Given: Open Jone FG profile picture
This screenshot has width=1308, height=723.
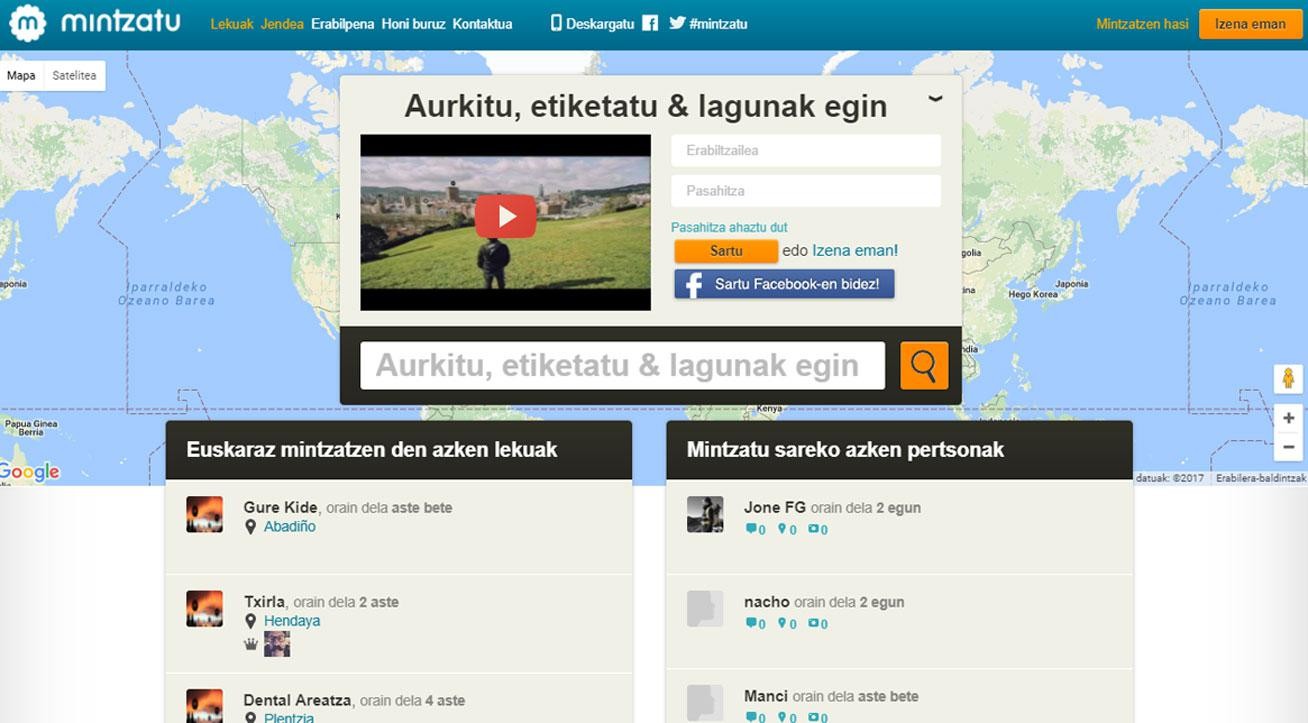Looking at the screenshot, I should [x=705, y=514].
